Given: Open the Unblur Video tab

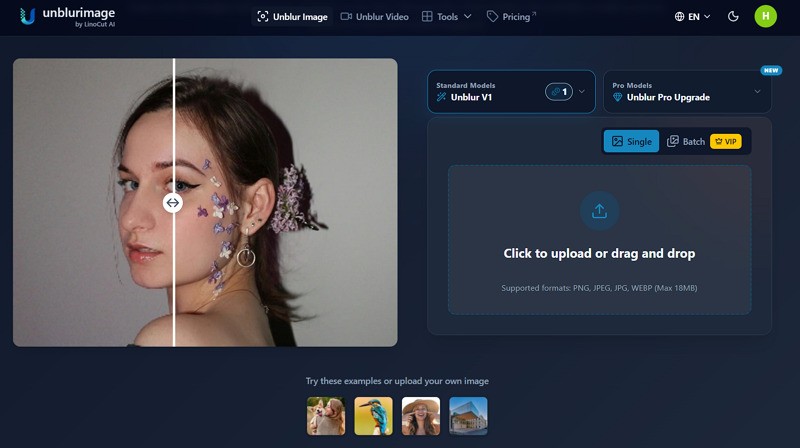Looking at the screenshot, I should tap(374, 17).
